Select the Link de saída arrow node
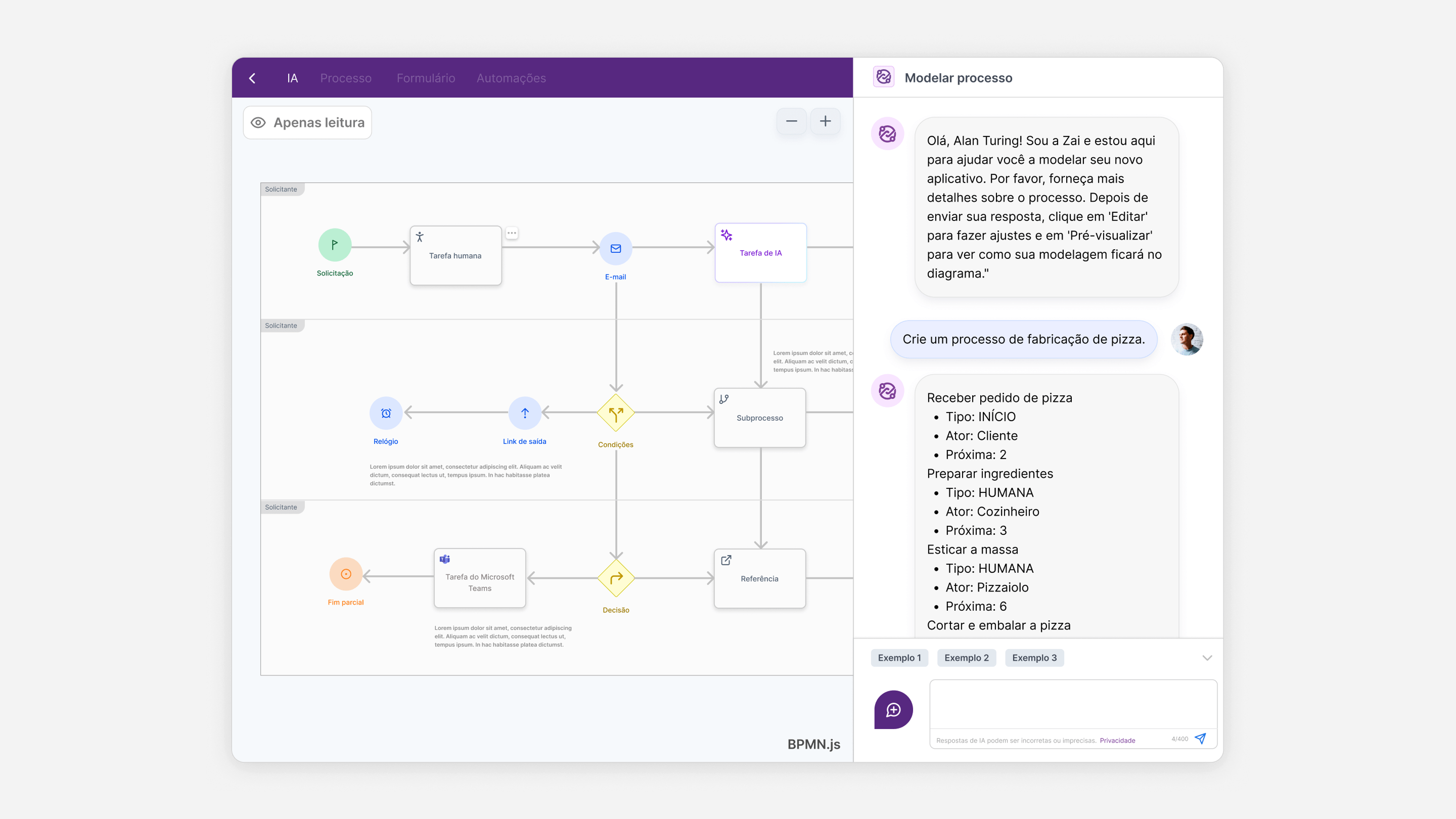1456x819 pixels. pyautogui.click(x=525, y=413)
